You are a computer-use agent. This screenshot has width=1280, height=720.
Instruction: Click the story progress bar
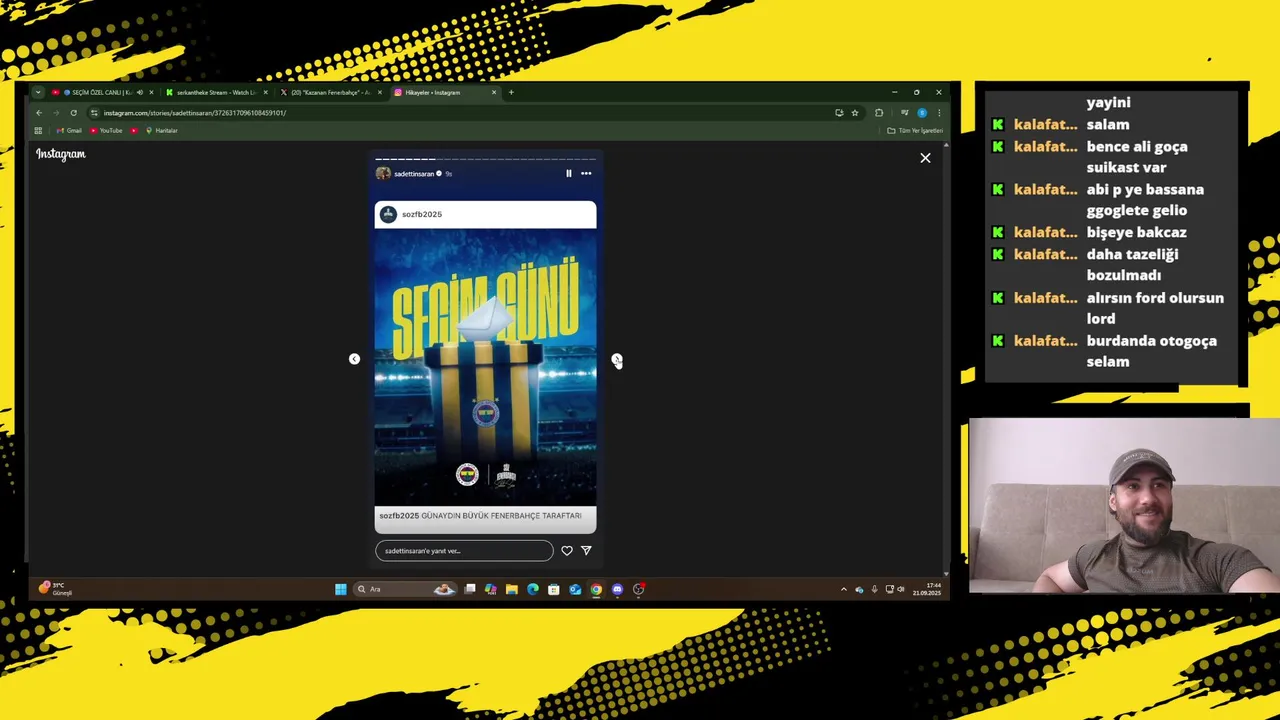pos(485,159)
